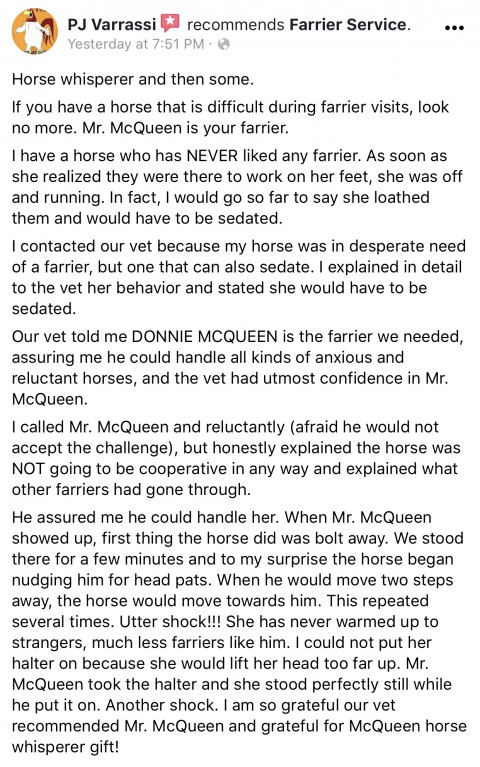Select the 'If you have a horse' paragraph
Viewport: 480px width, 767px height.
point(230,117)
